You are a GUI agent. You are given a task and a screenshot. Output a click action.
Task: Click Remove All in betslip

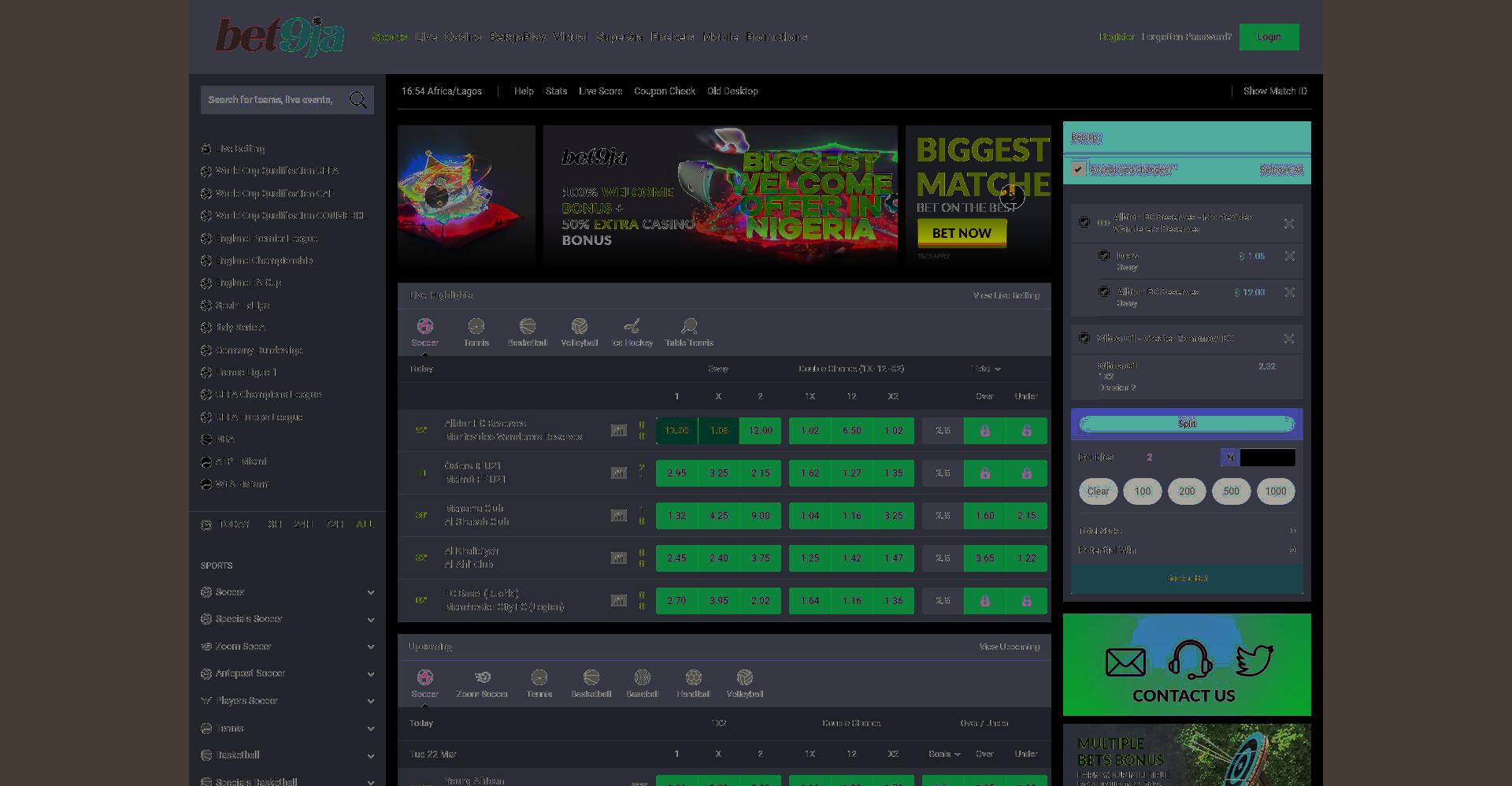[1281, 170]
